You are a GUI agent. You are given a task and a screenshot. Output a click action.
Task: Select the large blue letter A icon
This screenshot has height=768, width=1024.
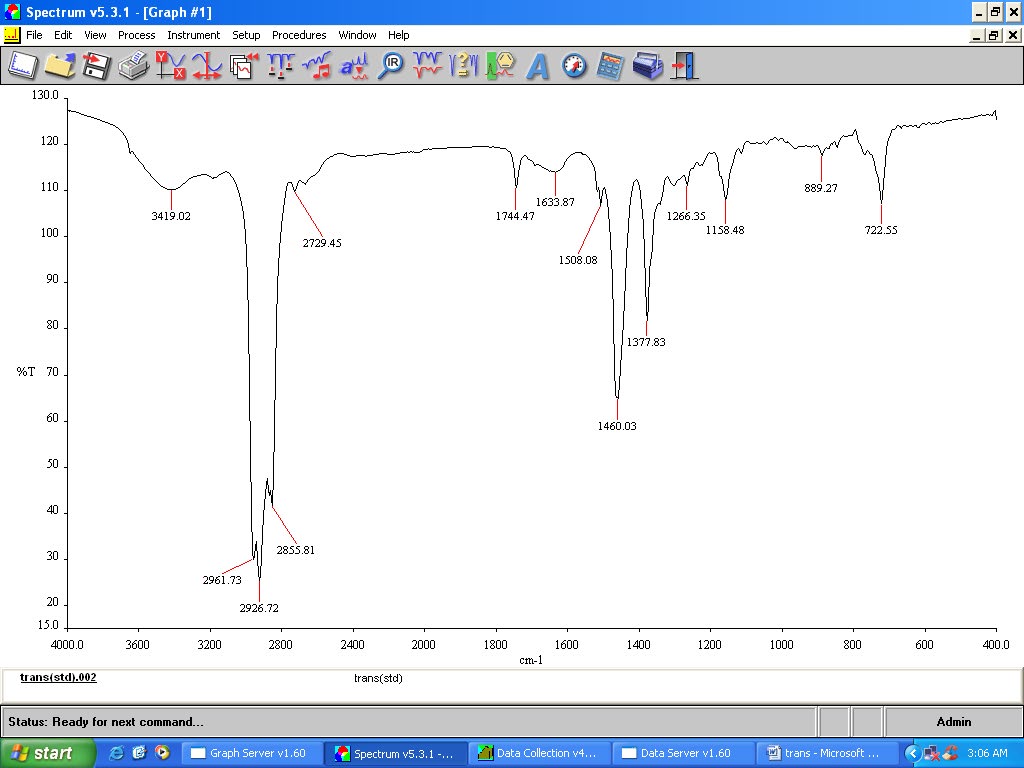tap(537, 66)
